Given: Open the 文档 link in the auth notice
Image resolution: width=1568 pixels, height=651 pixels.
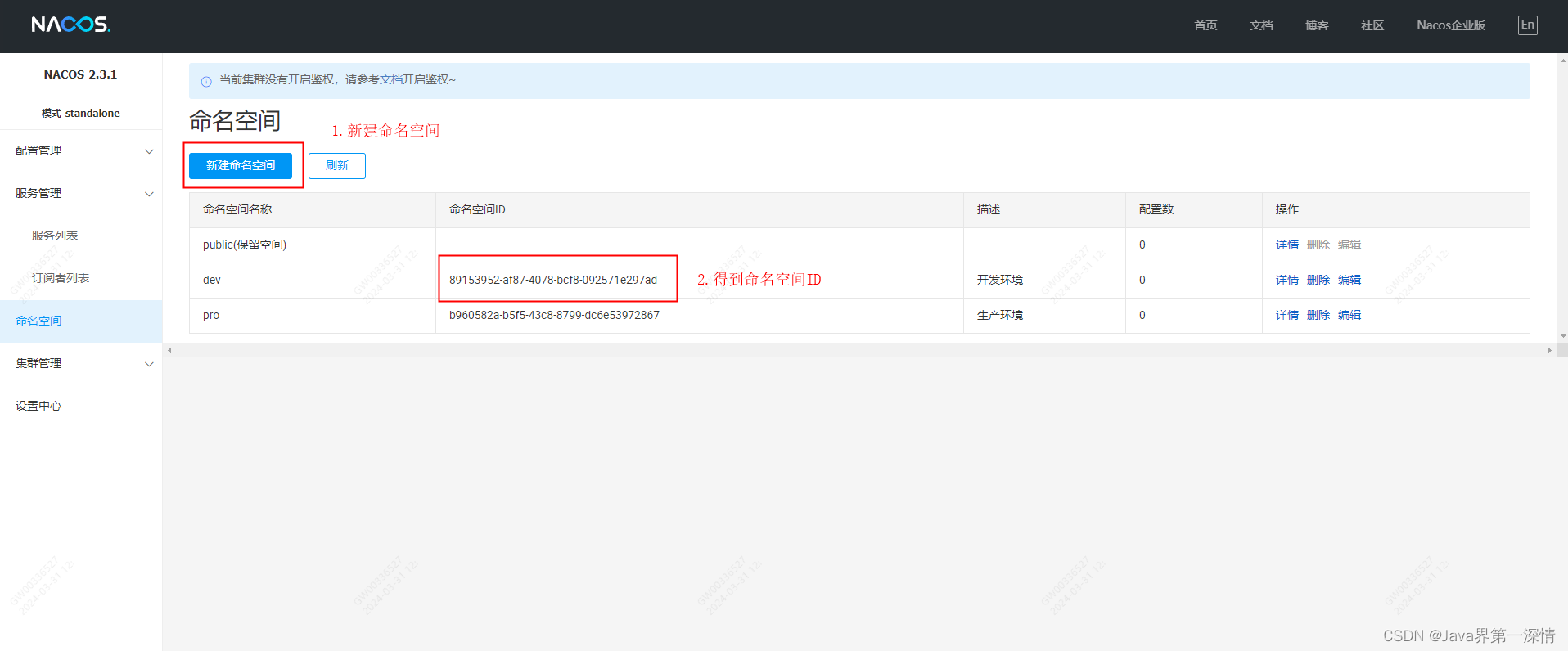Looking at the screenshot, I should pos(390,79).
